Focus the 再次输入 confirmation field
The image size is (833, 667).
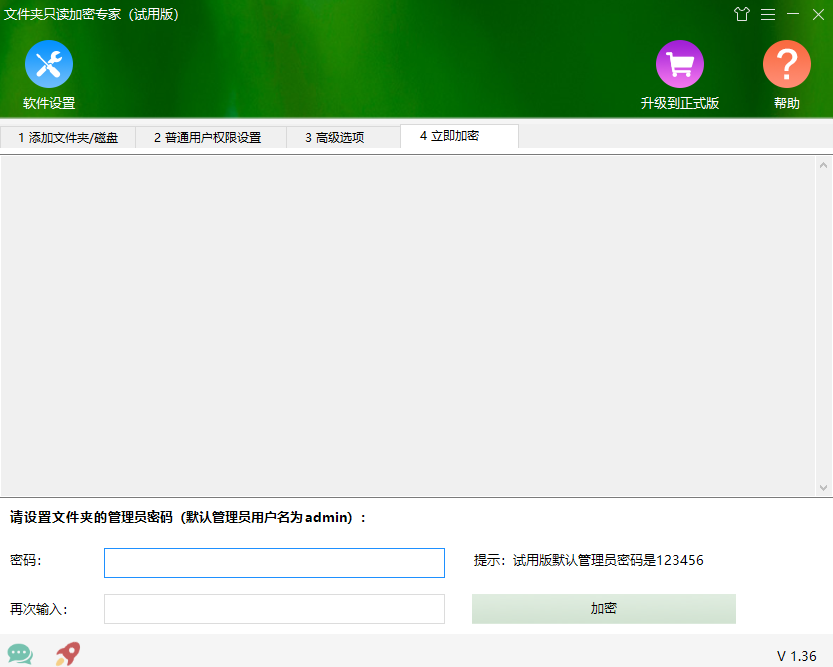coord(273,609)
